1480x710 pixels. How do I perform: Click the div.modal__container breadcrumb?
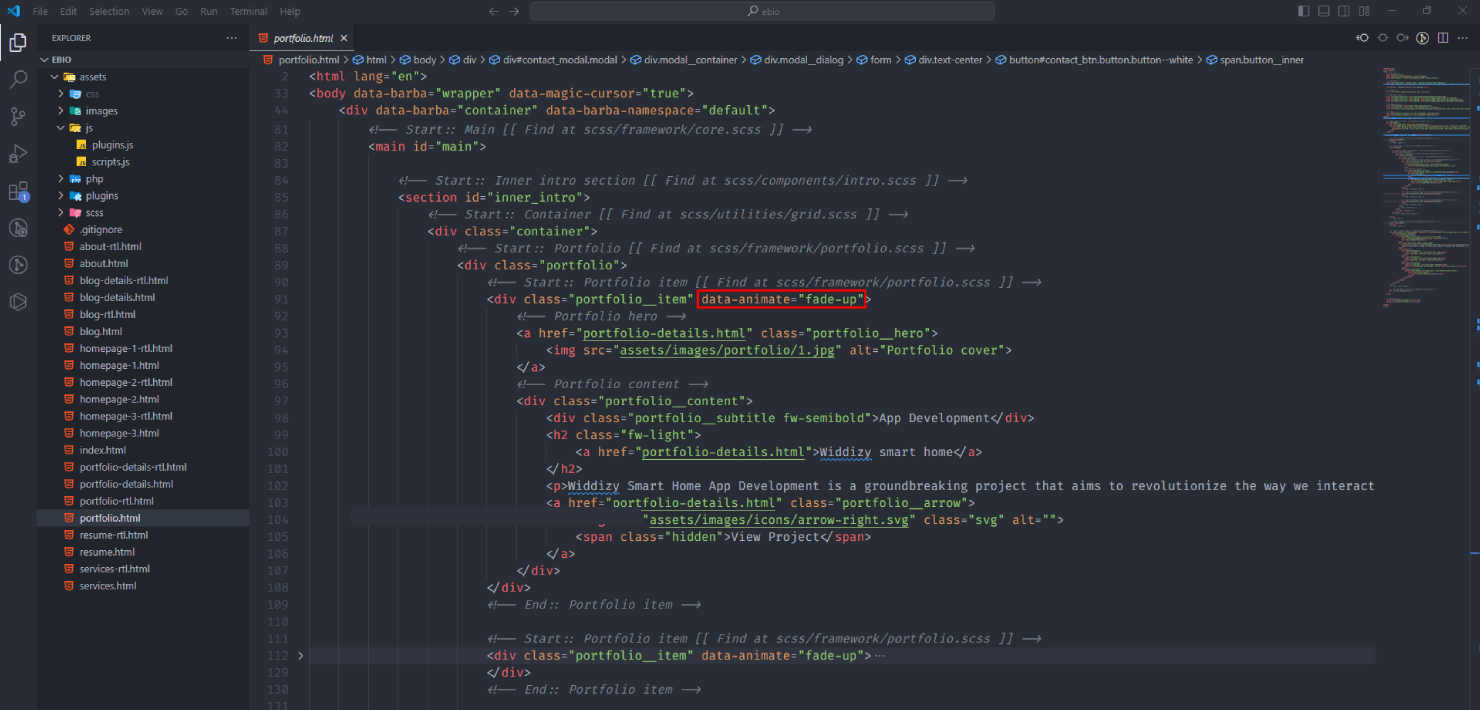pos(683,60)
